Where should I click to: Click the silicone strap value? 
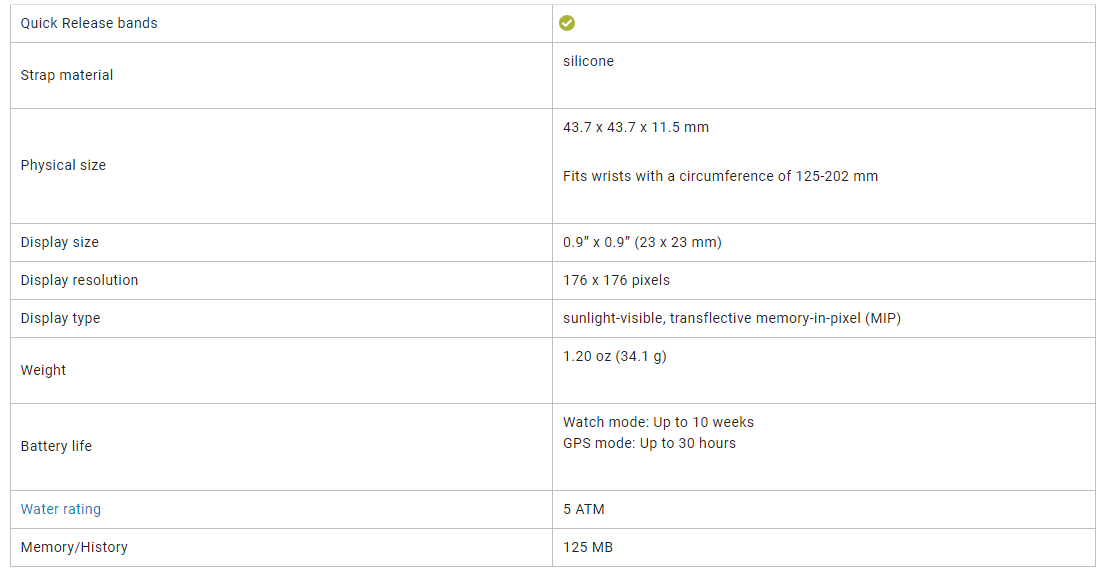click(x=588, y=61)
